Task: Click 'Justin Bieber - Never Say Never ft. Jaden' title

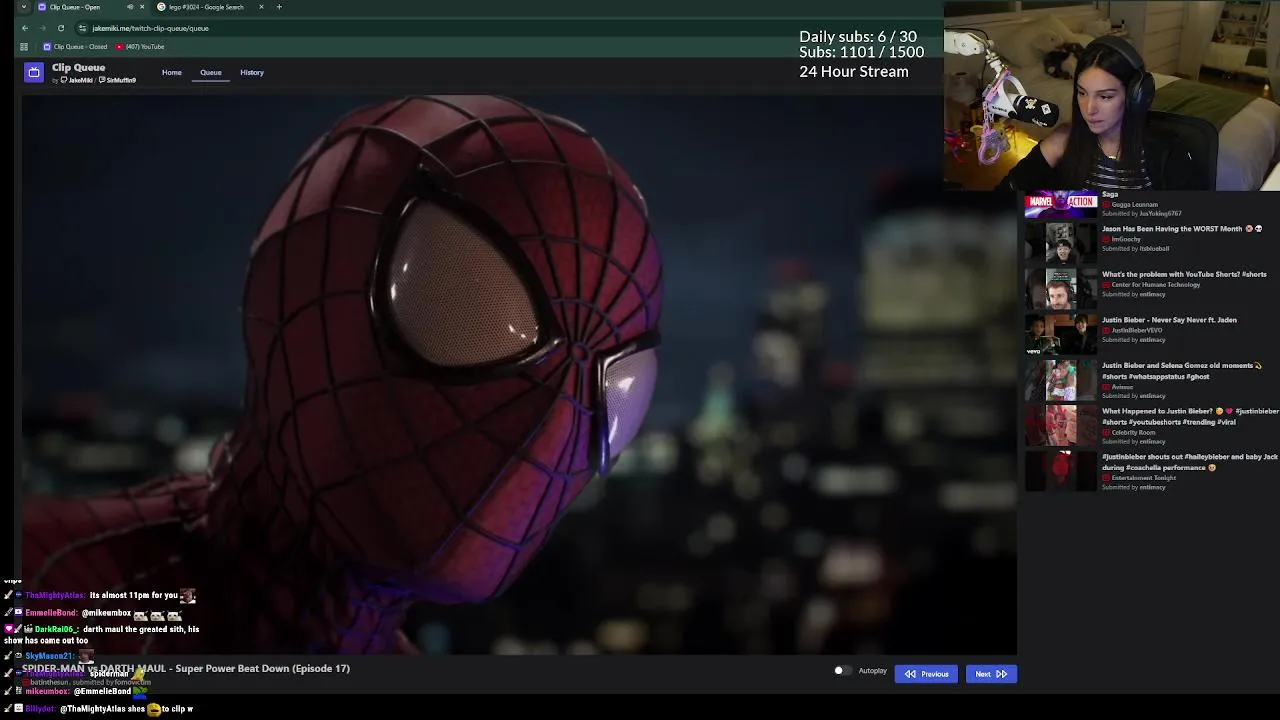Action: click(1169, 320)
